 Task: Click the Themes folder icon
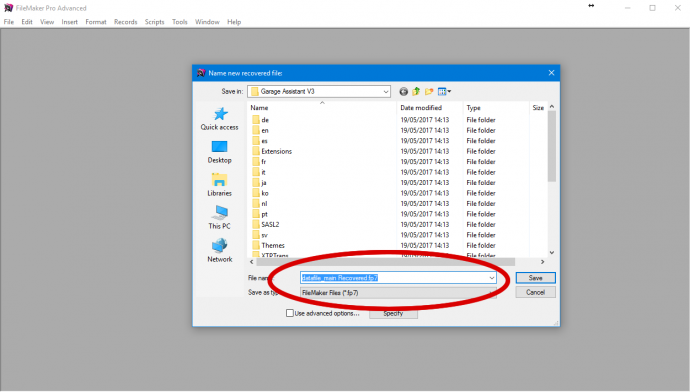pyautogui.click(x=256, y=245)
